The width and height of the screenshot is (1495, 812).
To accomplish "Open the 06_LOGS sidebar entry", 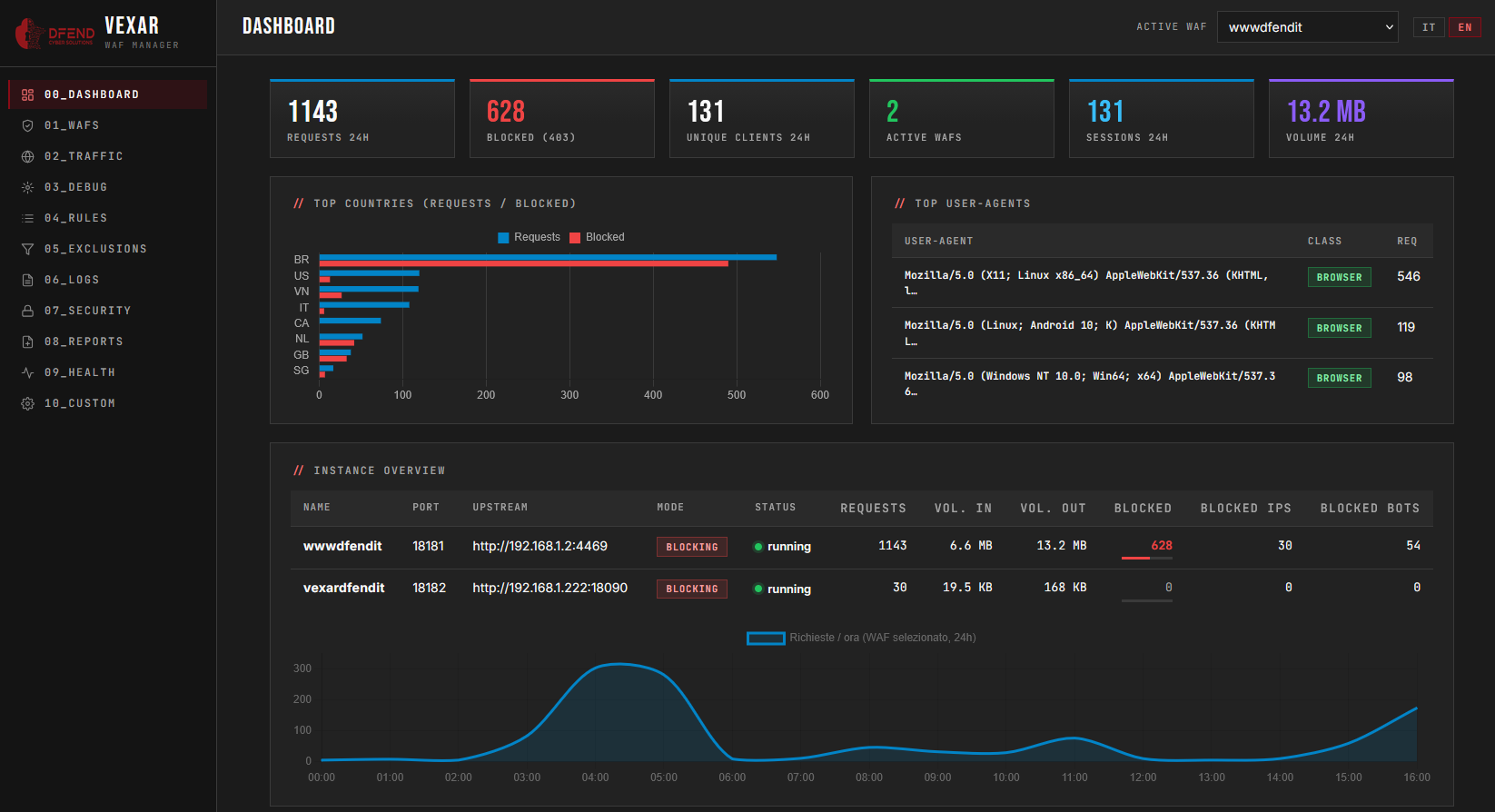I will [x=107, y=280].
